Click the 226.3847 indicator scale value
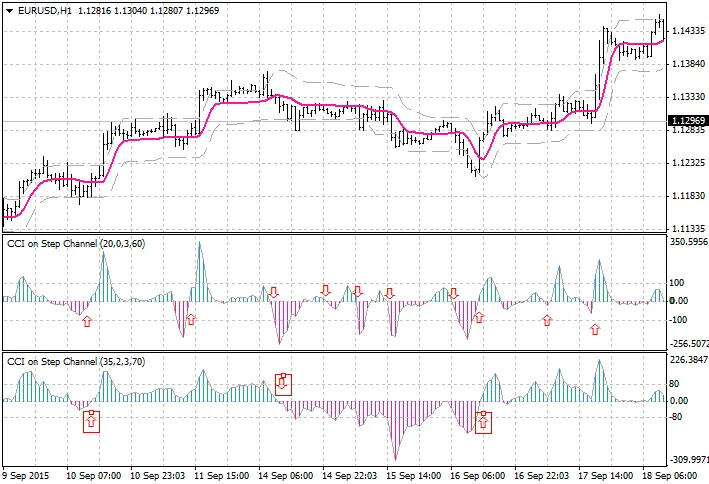Screen dimensions: 709x484 click(686, 359)
